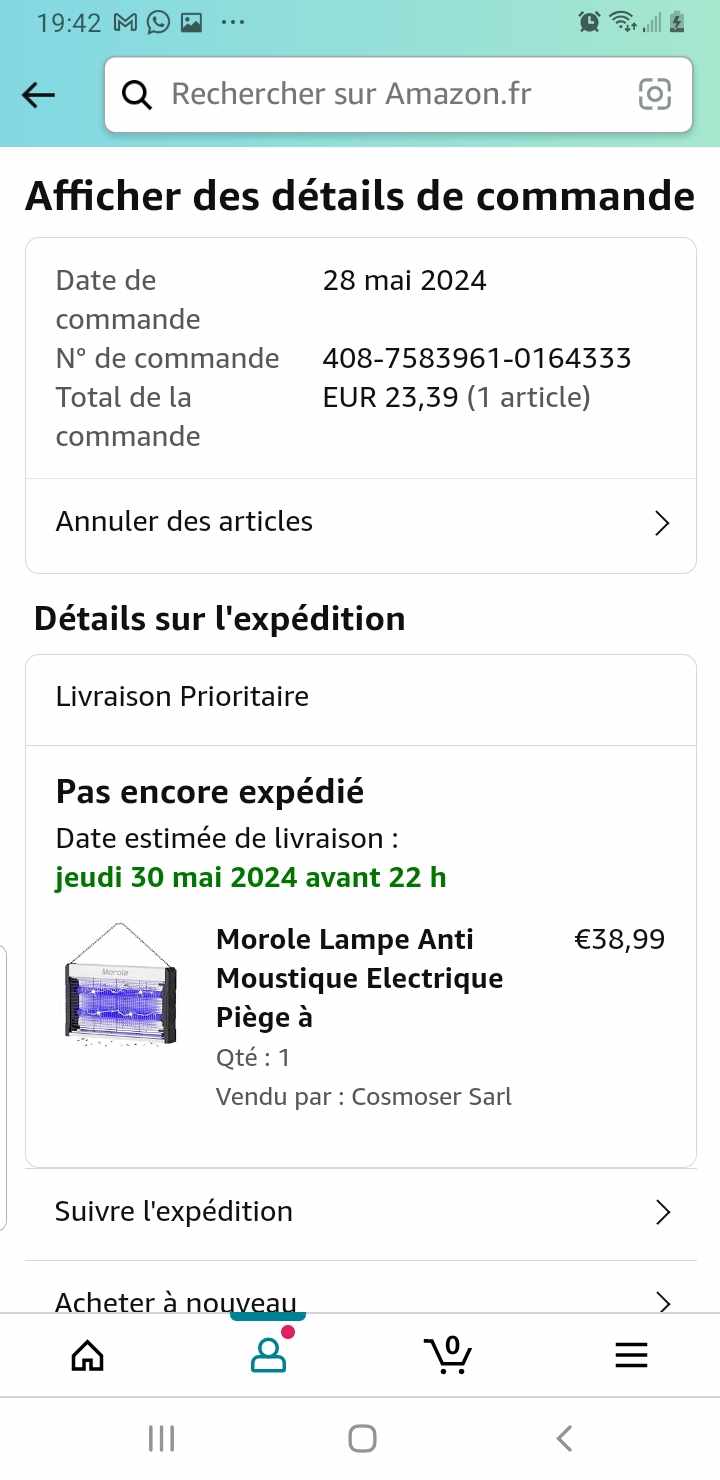720x1480 pixels.
Task: Go to the Amazon home tab
Action: click(x=88, y=1355)
